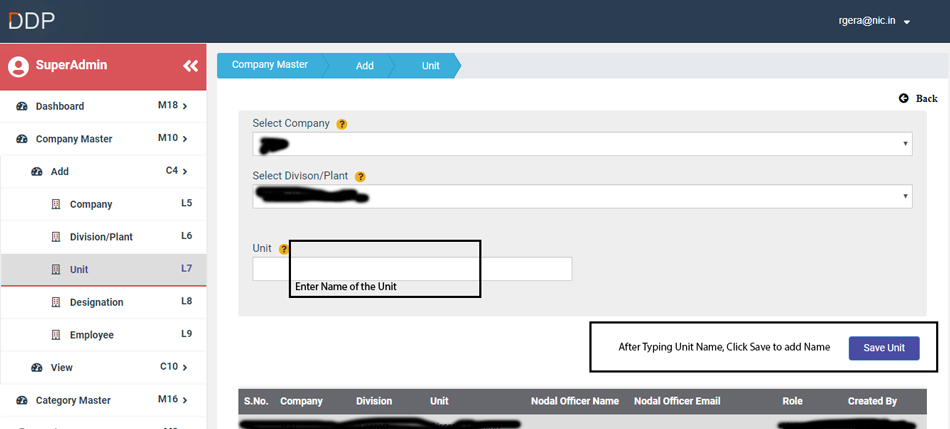Screen dimensions: 950x429
Task: Click help icon next to Unit label
Action: [x=284, y=249]
